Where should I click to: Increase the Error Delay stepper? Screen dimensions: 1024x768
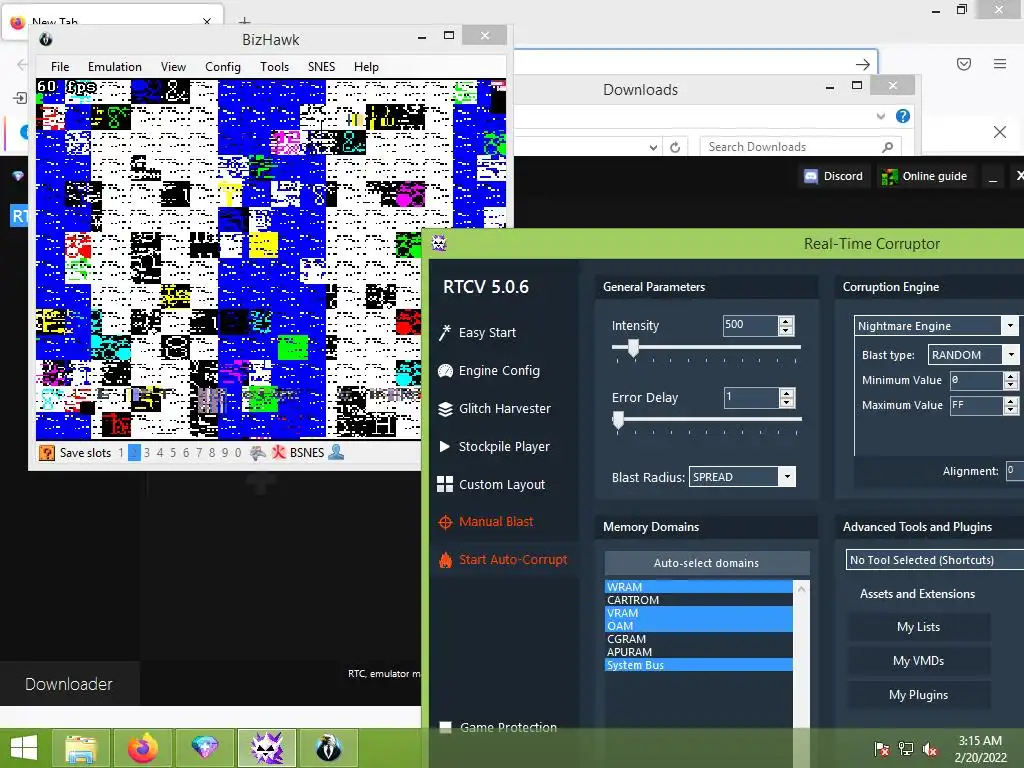coord(786,393)
